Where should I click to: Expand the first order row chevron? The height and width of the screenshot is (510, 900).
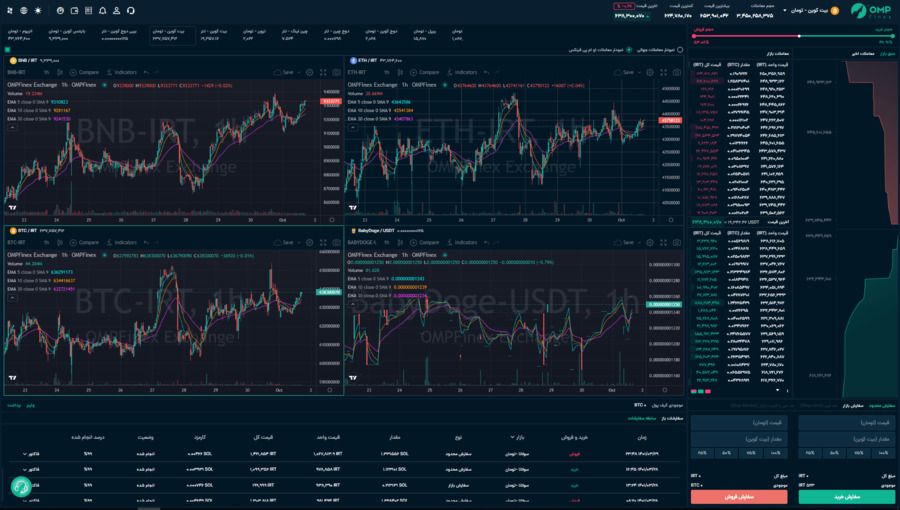[25, 454]
